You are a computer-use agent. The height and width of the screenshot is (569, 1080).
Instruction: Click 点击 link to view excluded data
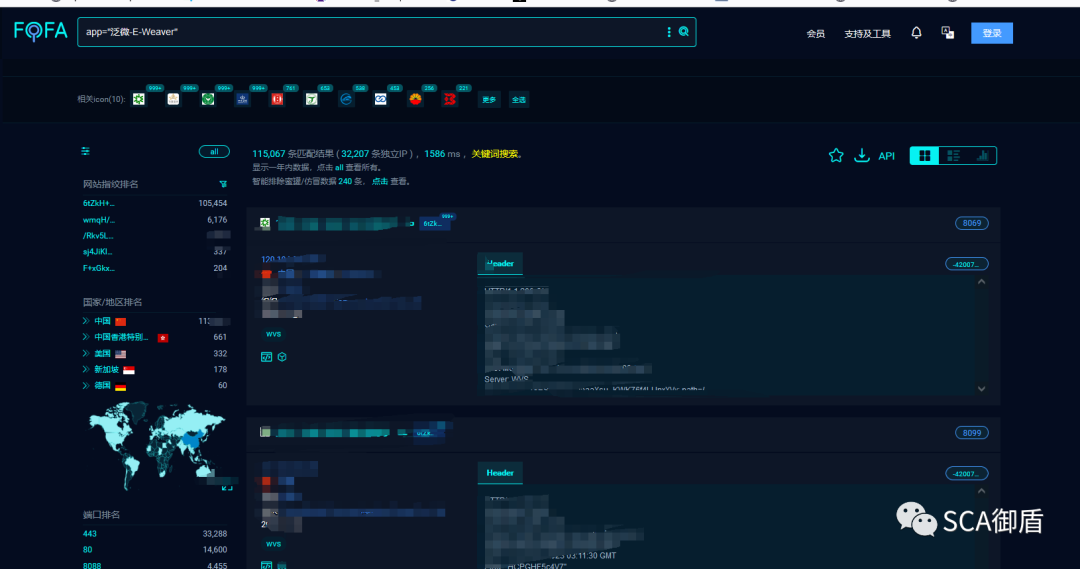380,181
